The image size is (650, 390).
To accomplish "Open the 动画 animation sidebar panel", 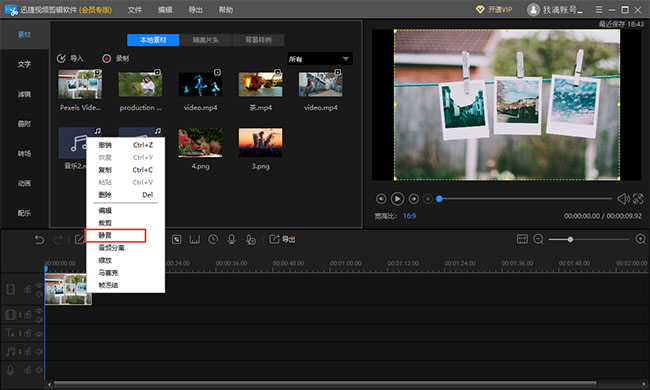I will [x=24, y=183].
